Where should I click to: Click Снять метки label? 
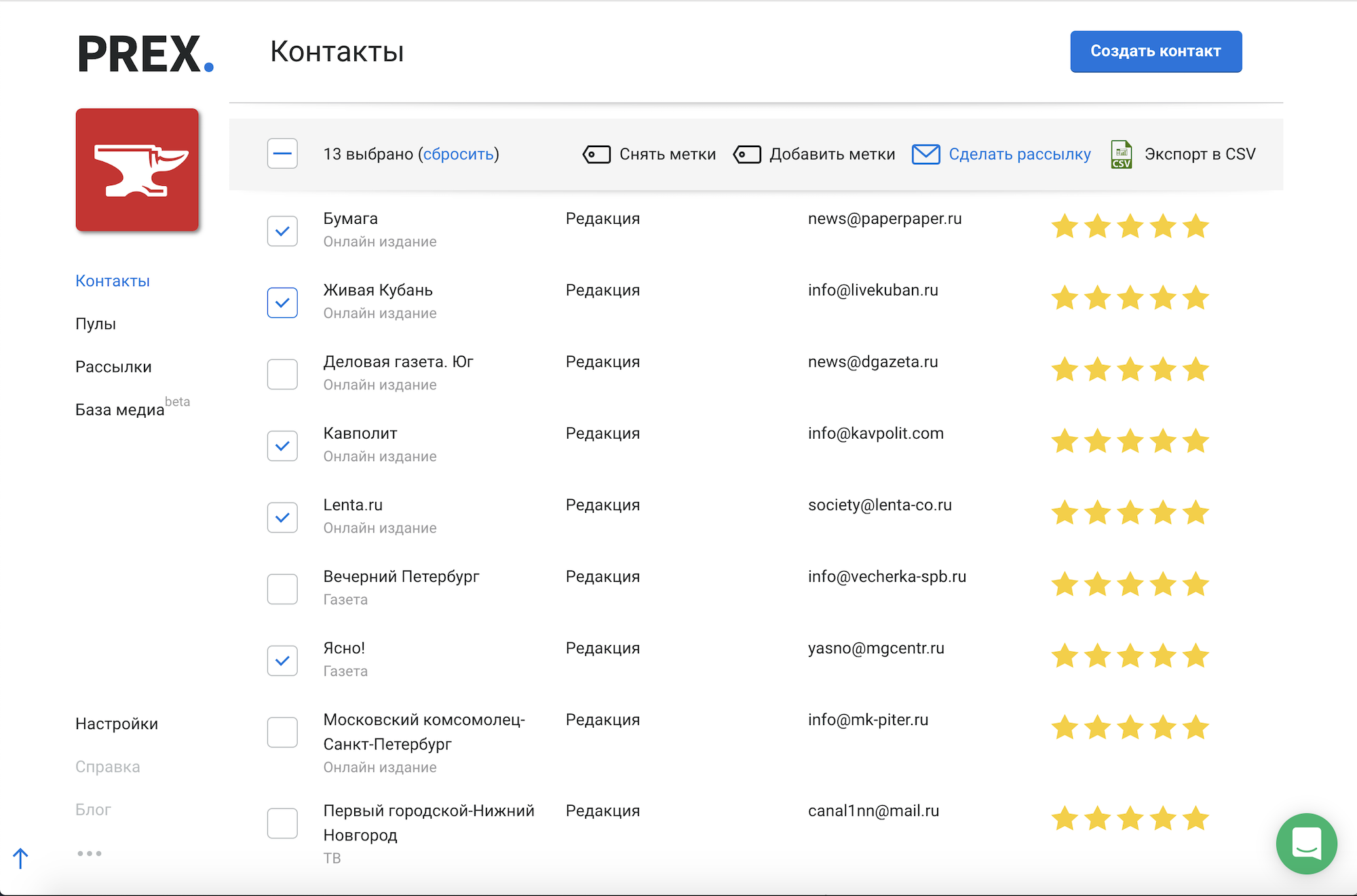point(668,155)
